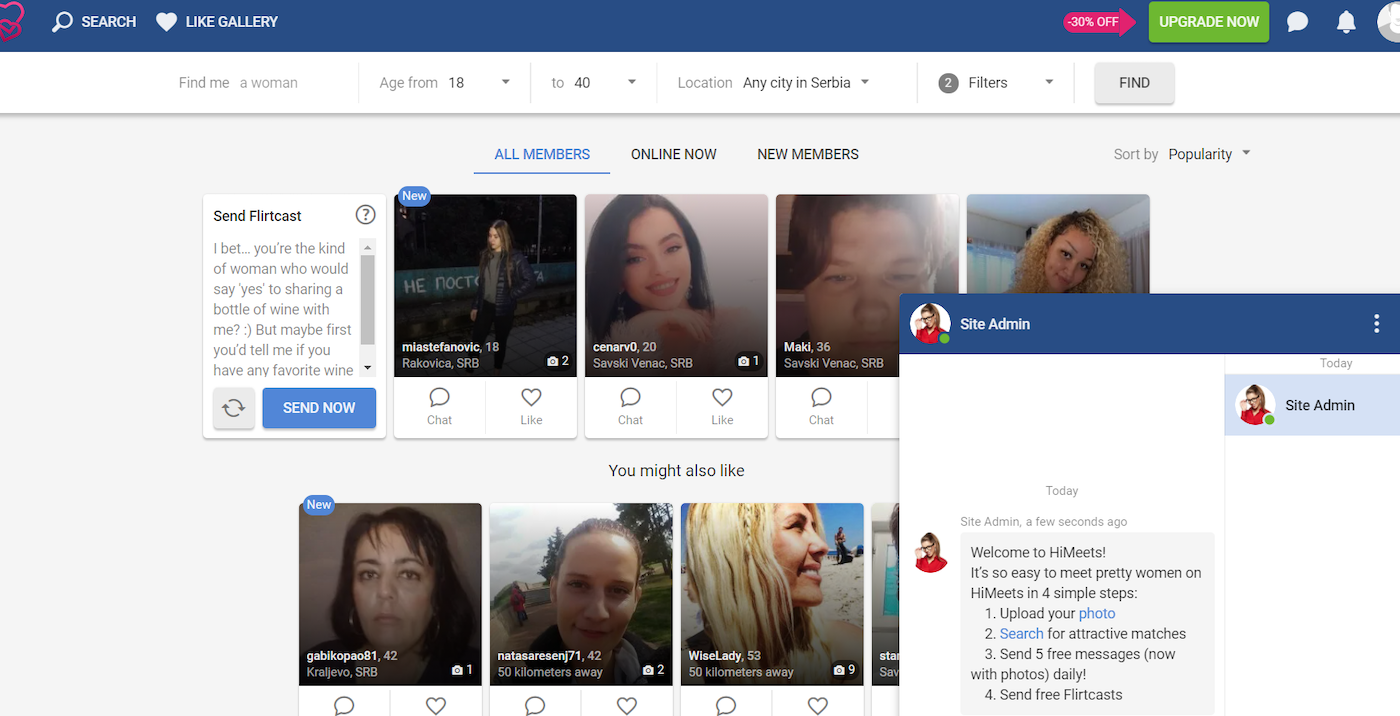
Task: Follow the 'Search' link in welcome message
Action: tap(1021, 633)
